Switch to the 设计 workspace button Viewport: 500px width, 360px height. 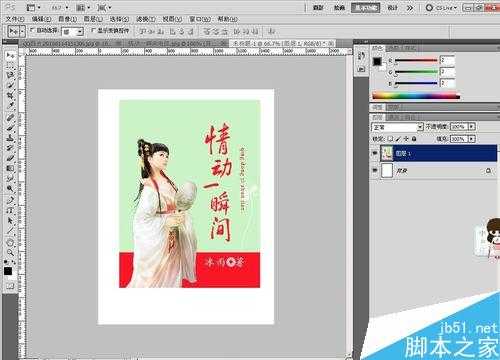click(392, 7)
